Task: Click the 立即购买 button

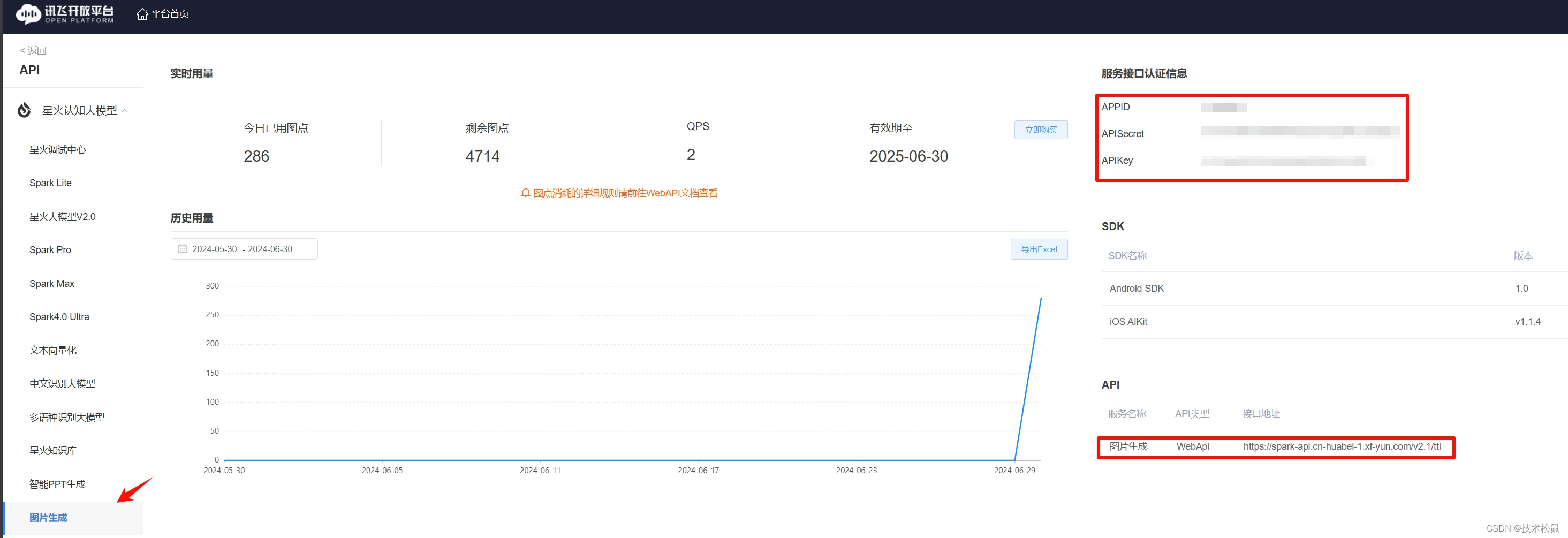Action: [x=1041, y=130]
